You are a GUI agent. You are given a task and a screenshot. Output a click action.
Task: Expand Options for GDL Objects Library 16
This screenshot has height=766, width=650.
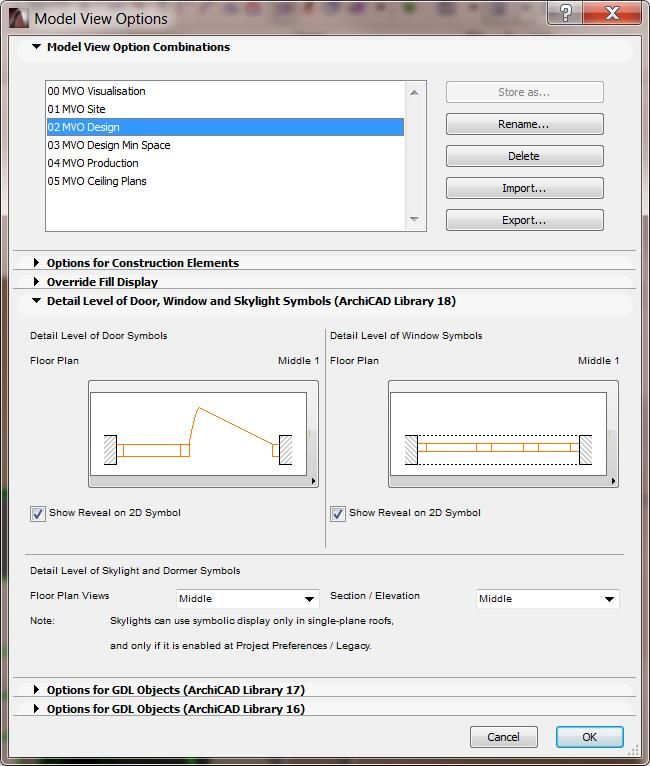tap(36, 709)
